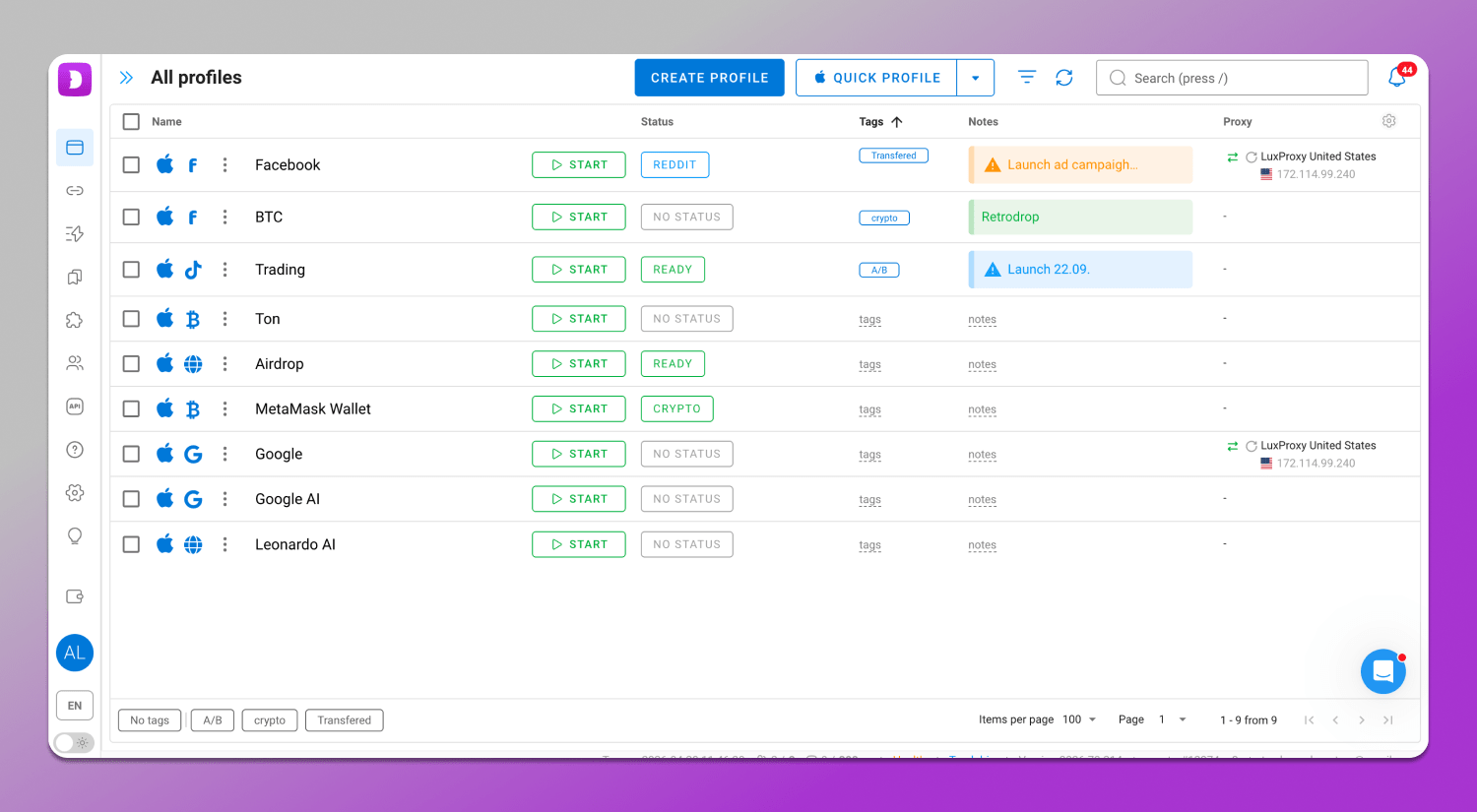Tick the checkbox for MetaMask Wallet
Screen dimensions: 1477x812
131,408
